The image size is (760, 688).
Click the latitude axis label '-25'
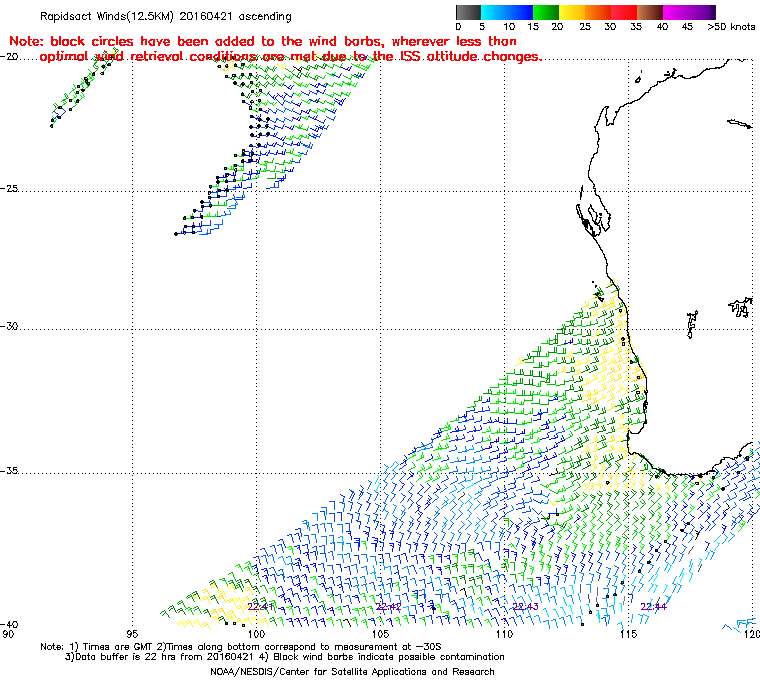pos(10,189)
